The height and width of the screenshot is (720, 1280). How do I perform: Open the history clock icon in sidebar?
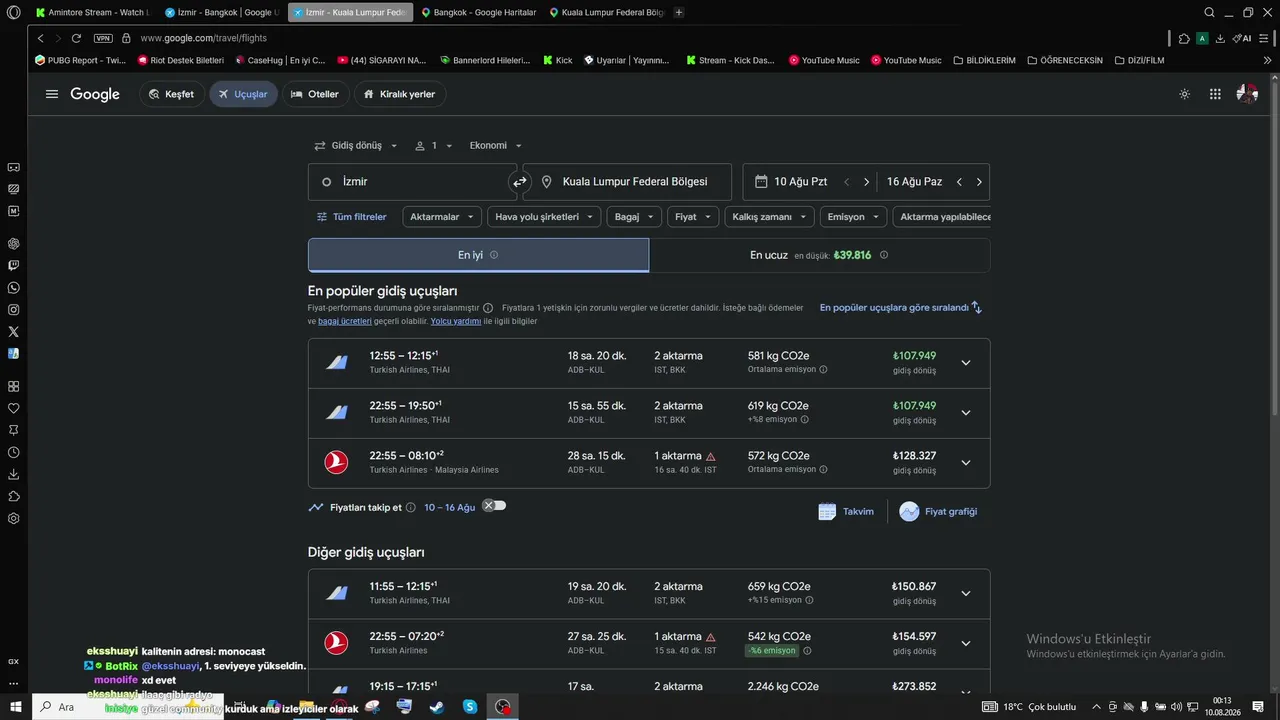[x=13, y=452]
